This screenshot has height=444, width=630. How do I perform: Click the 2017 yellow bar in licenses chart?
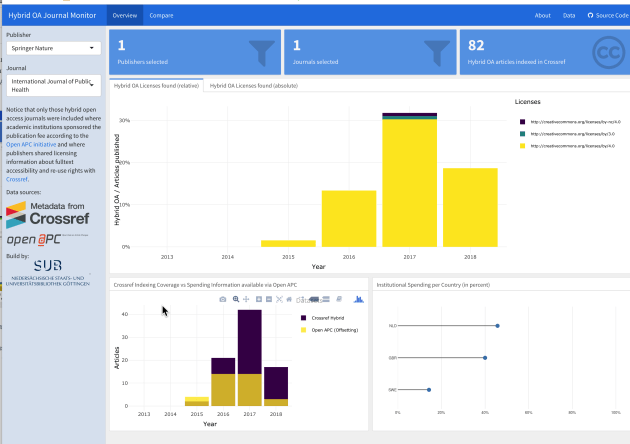409,182
